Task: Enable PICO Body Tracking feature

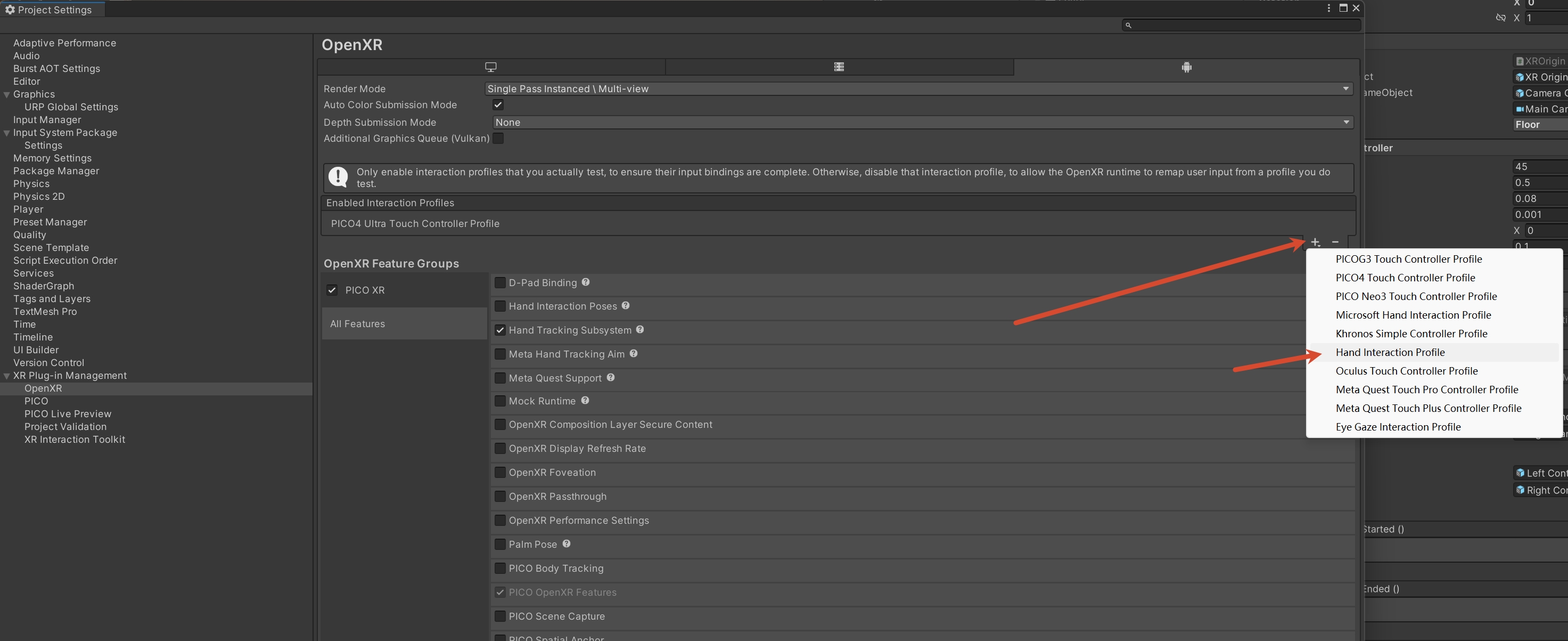Action: [x=500, y=568]
